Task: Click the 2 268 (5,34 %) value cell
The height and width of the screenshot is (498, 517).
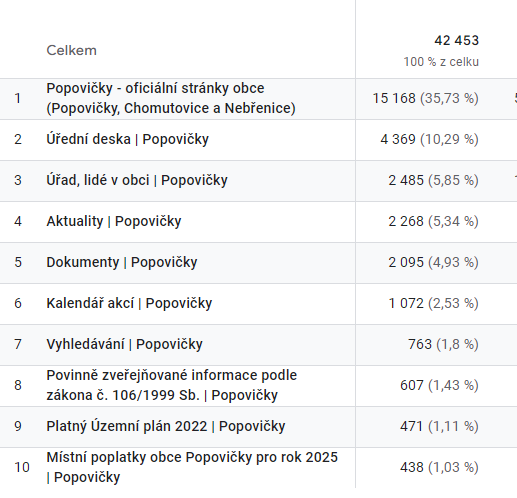Action: [x=433, y=221]
